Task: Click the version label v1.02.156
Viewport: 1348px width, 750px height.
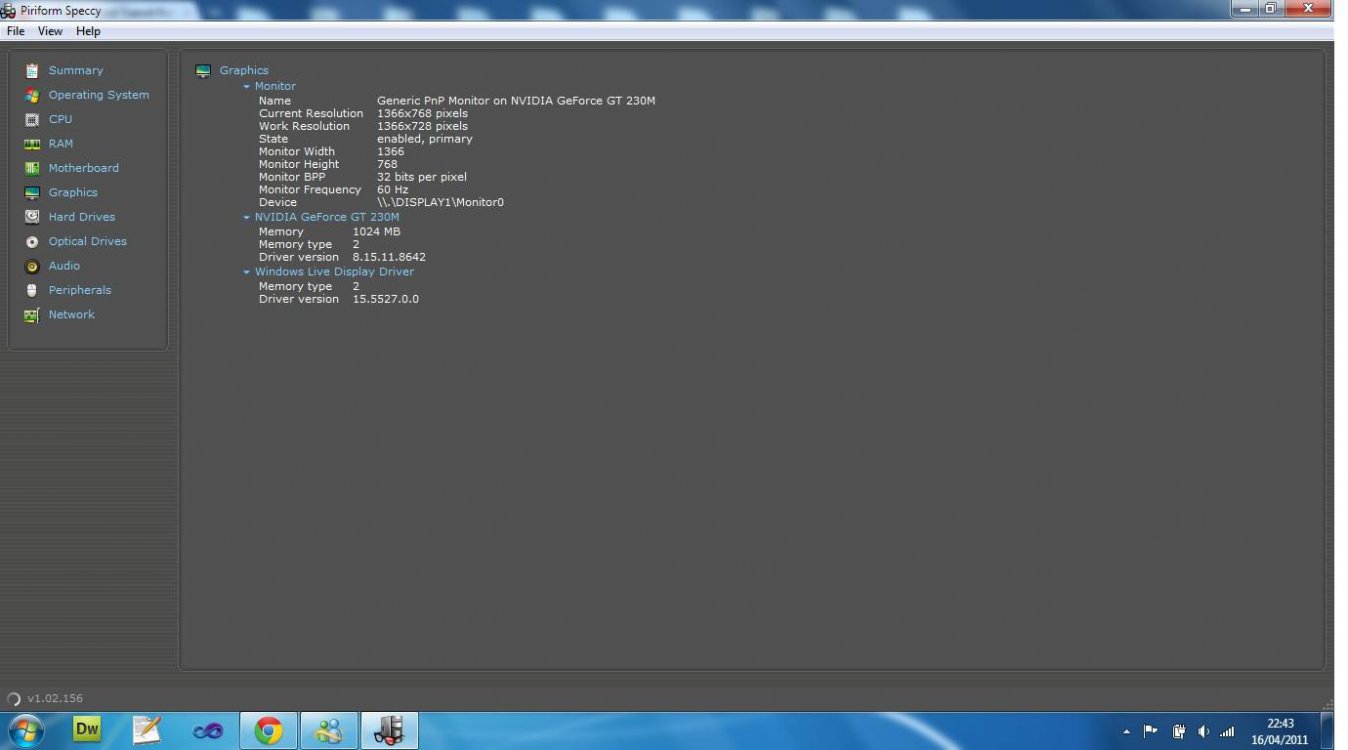Action: [x=55, y=699]
